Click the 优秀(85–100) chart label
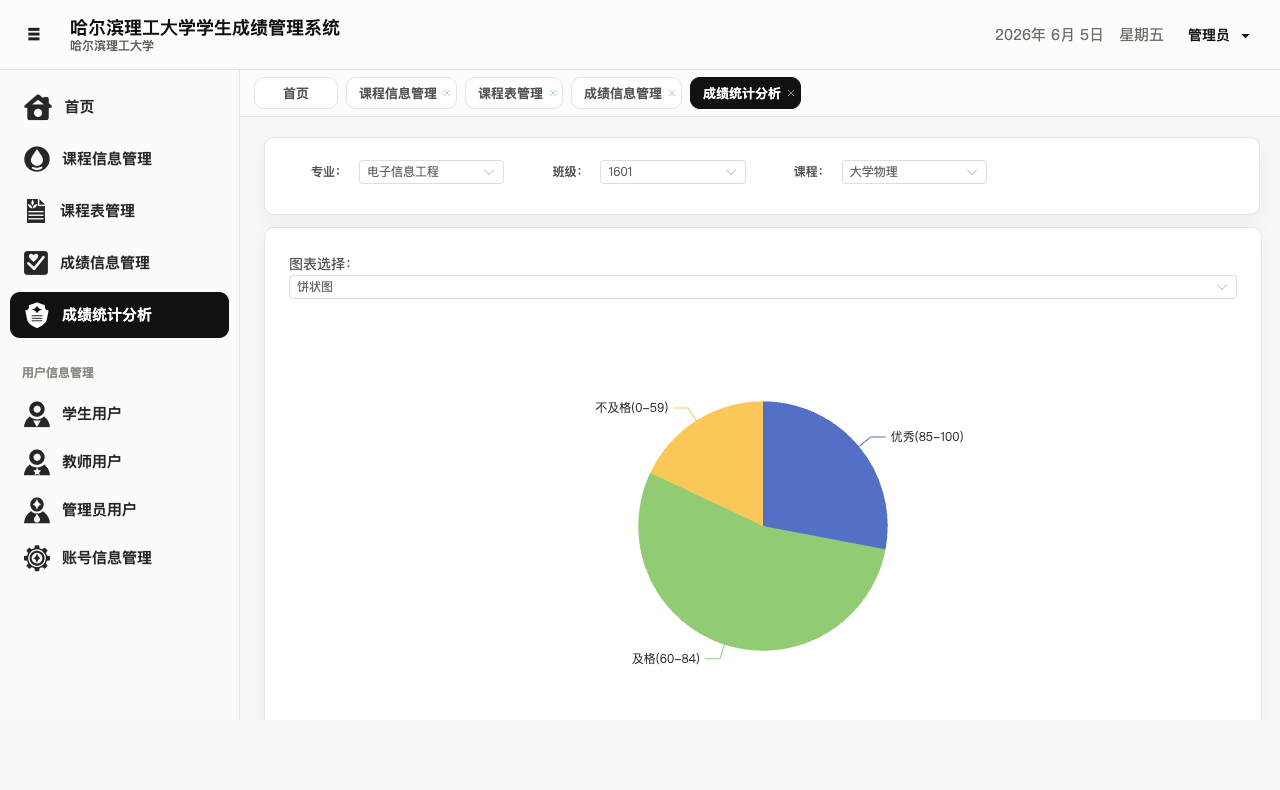 (x=927, y=437)
